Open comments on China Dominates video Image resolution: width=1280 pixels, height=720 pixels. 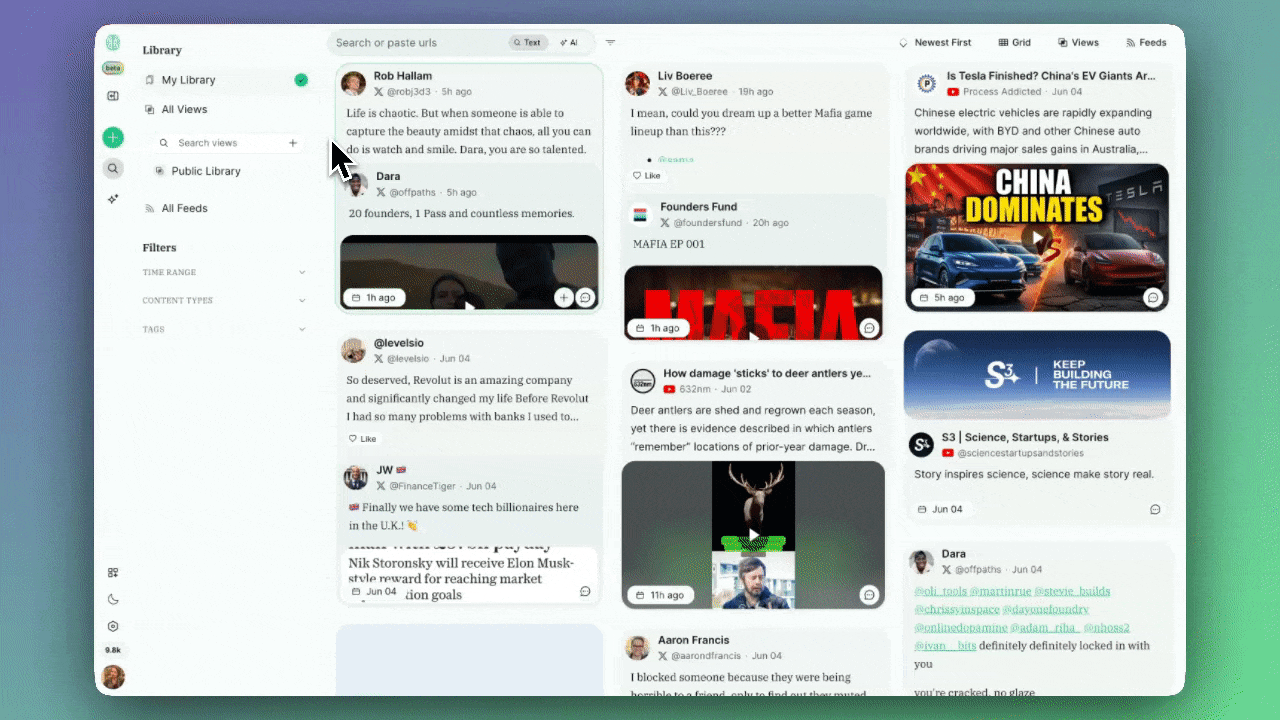[1153, 297]
